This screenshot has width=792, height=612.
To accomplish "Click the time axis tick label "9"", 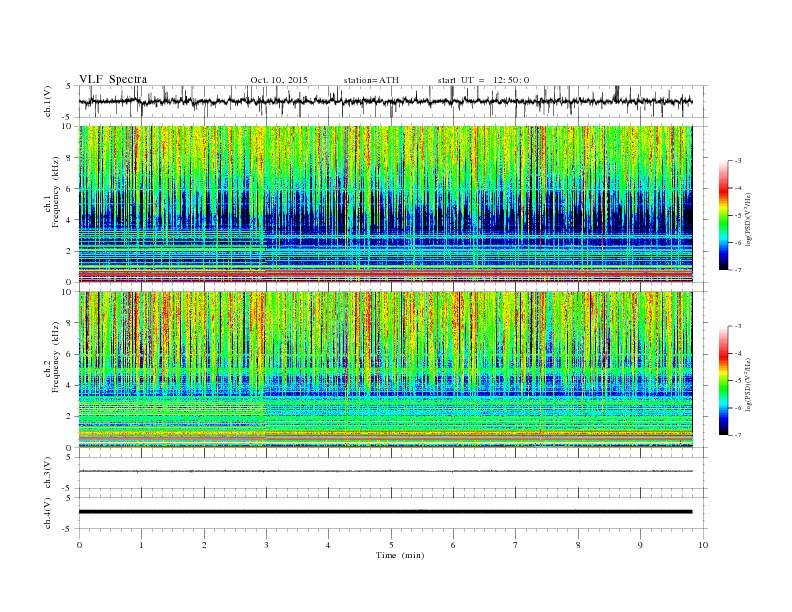I will 640,545.
